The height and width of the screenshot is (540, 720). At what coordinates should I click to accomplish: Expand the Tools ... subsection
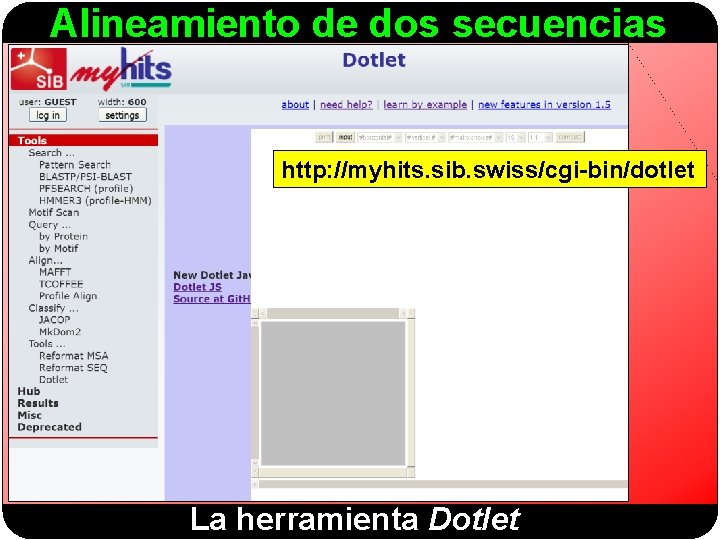[x=47, y=343]
